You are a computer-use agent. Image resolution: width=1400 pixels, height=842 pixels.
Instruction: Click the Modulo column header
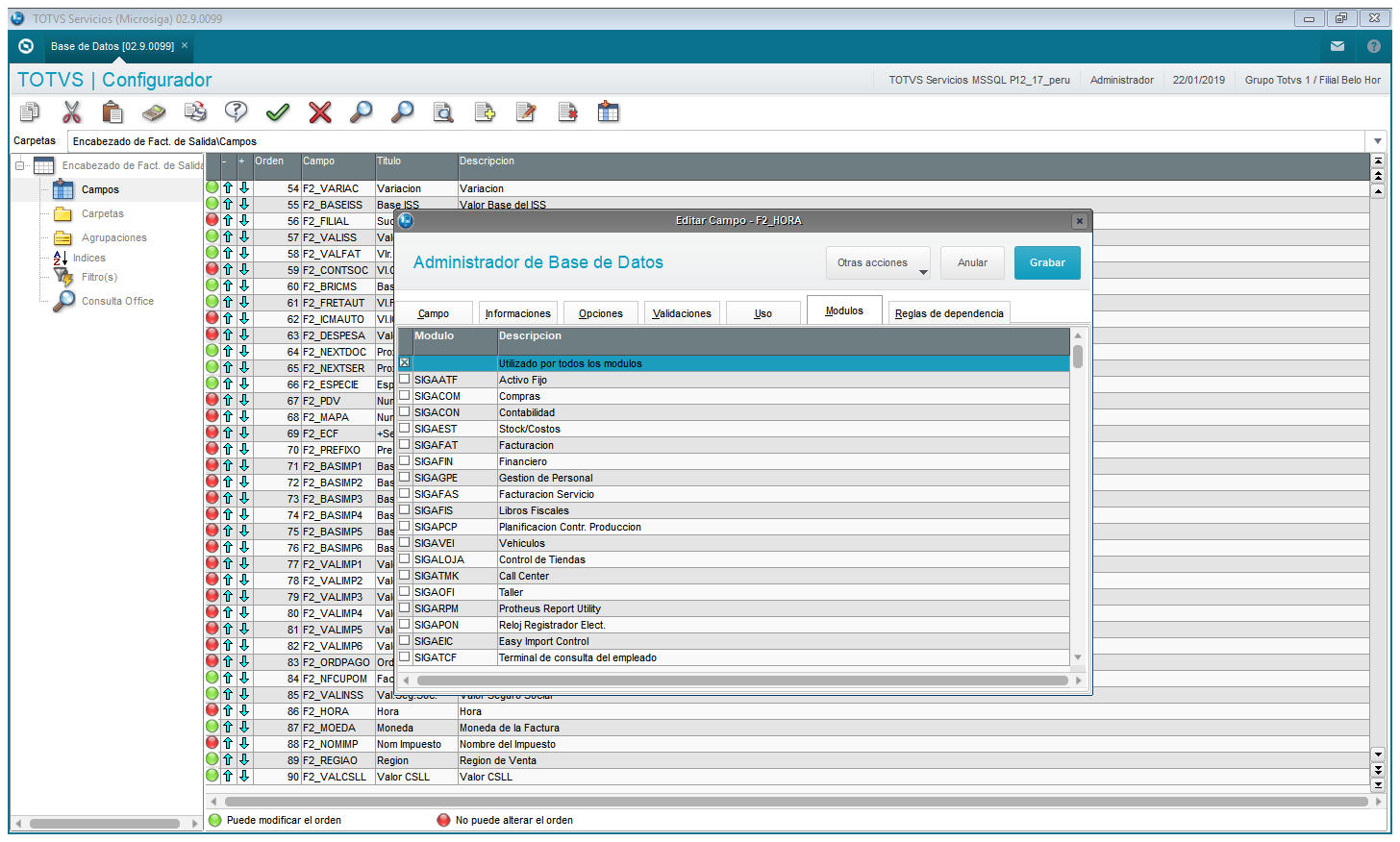click(454, 342)
